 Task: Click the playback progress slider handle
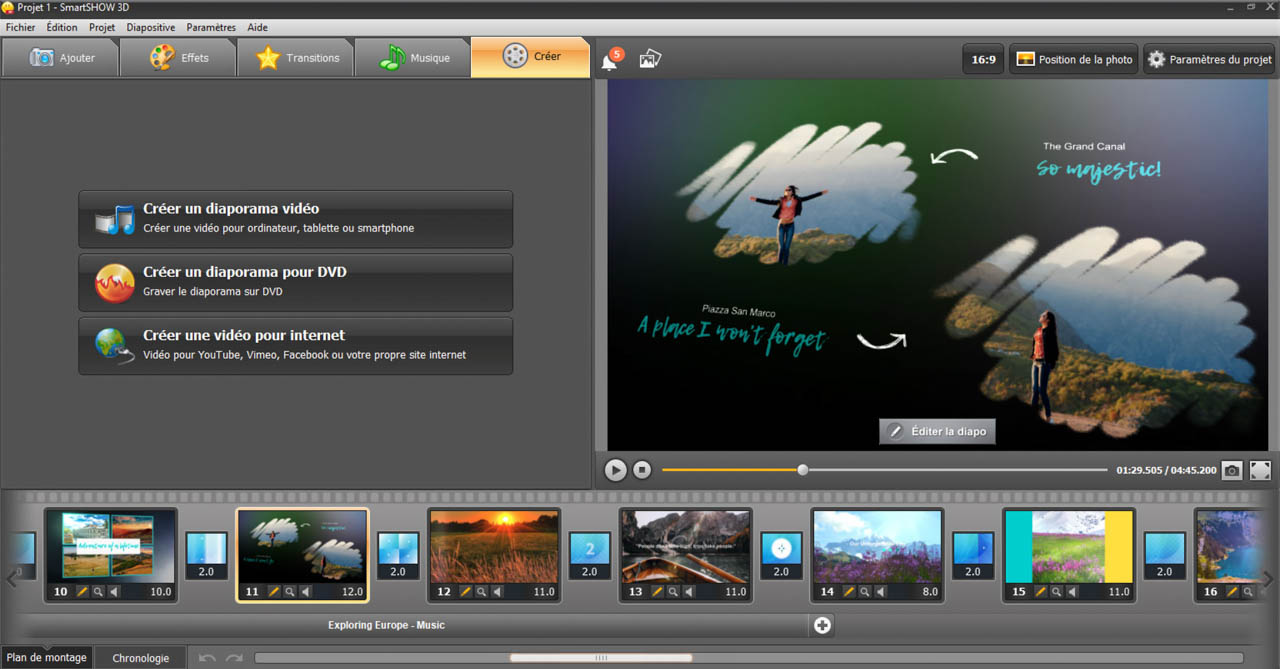click(802, 469)
